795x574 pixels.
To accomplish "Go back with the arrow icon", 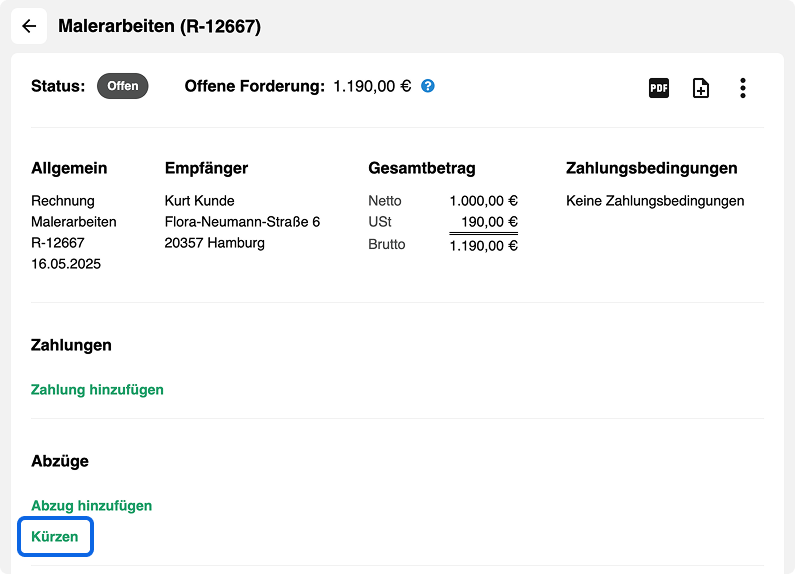I will click(x=29, y=26).
